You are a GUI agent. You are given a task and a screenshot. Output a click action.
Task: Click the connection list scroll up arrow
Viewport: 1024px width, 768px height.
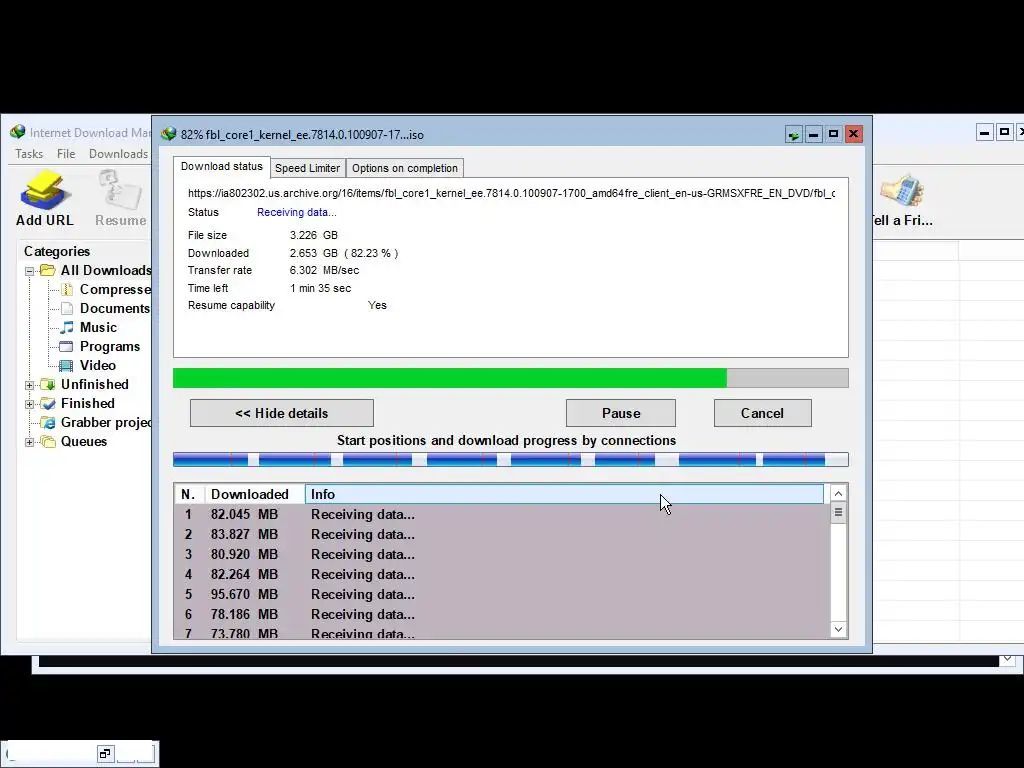coord(839,494)
